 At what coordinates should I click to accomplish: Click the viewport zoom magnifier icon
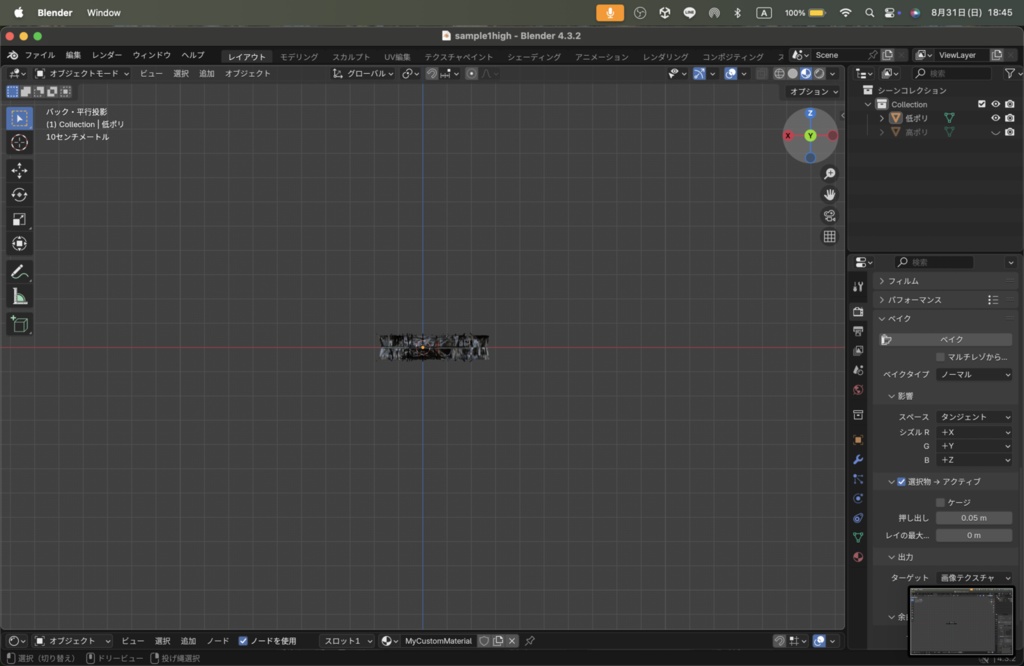(829, 174)
